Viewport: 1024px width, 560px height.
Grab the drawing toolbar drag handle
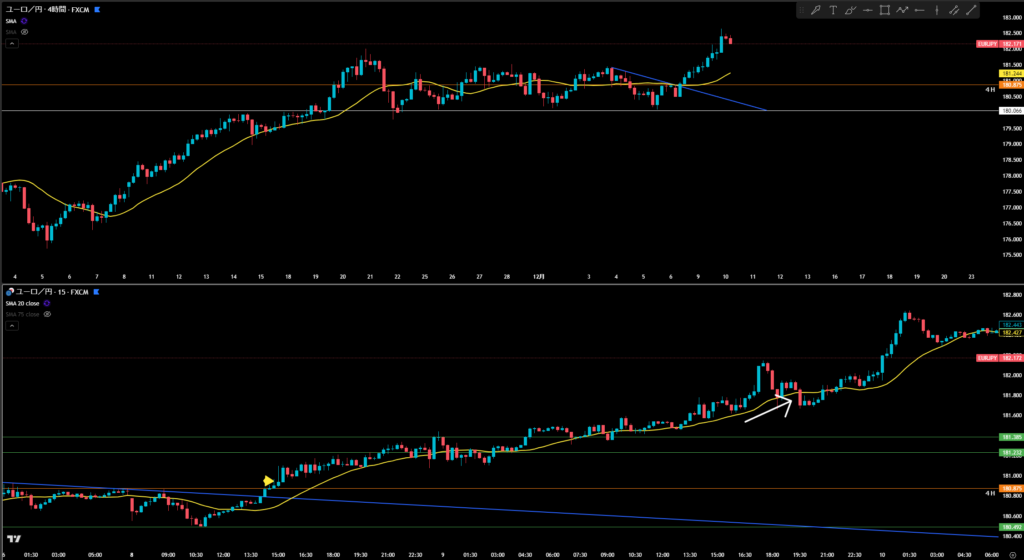(x=802, y=10)
